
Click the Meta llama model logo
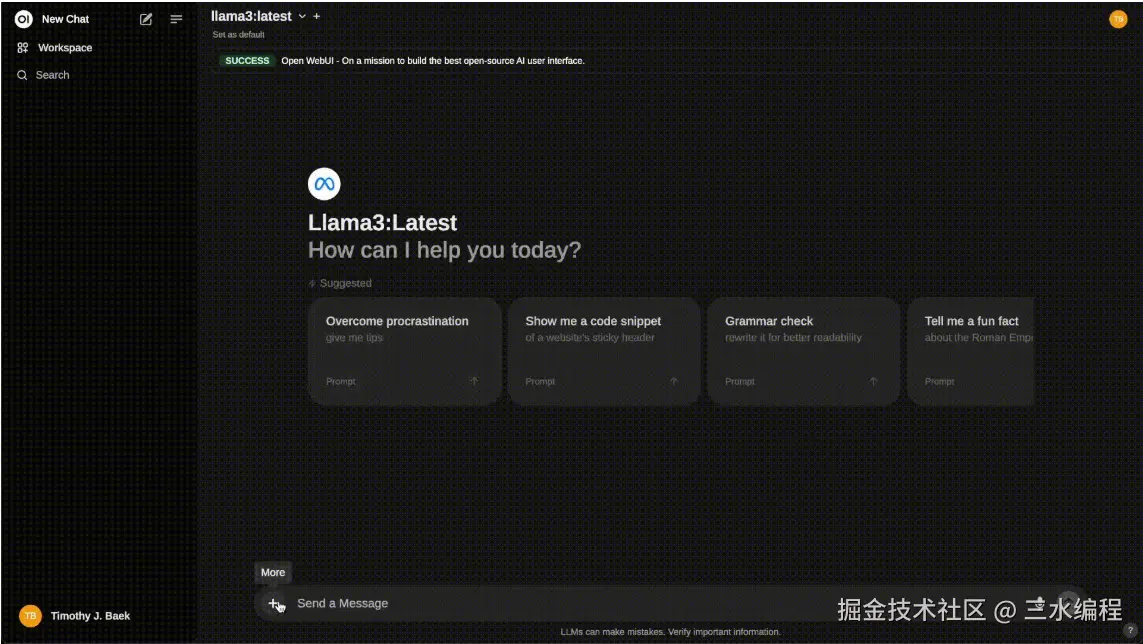(324, 184)
